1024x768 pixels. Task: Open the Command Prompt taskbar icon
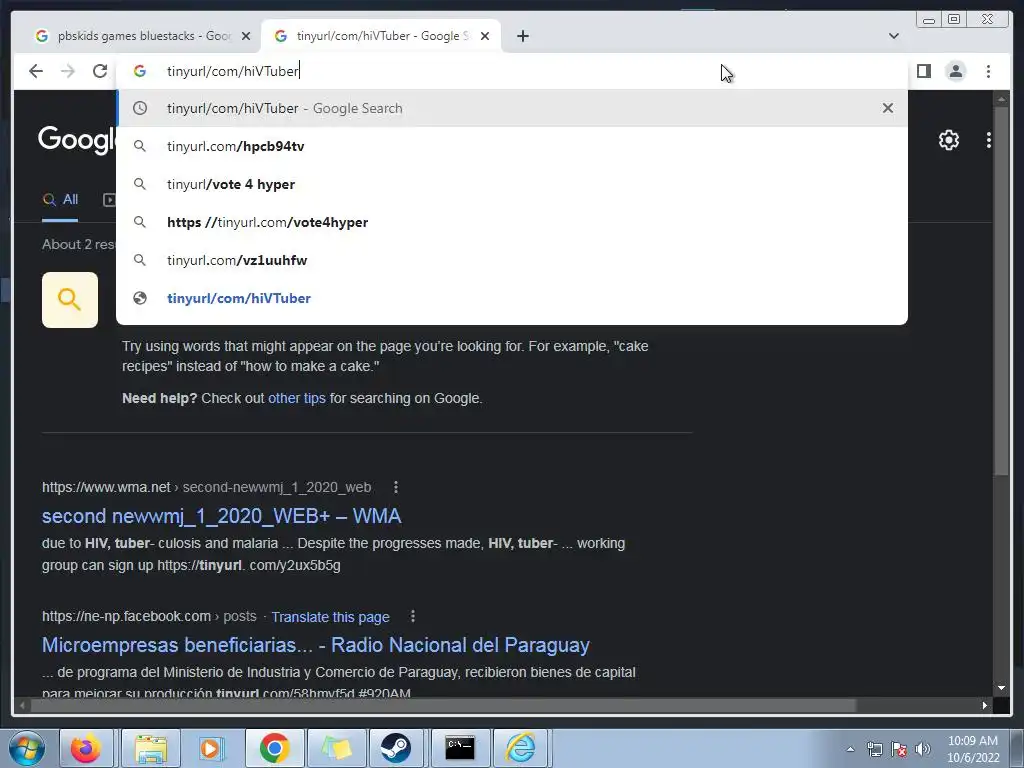tap(460, 748)
